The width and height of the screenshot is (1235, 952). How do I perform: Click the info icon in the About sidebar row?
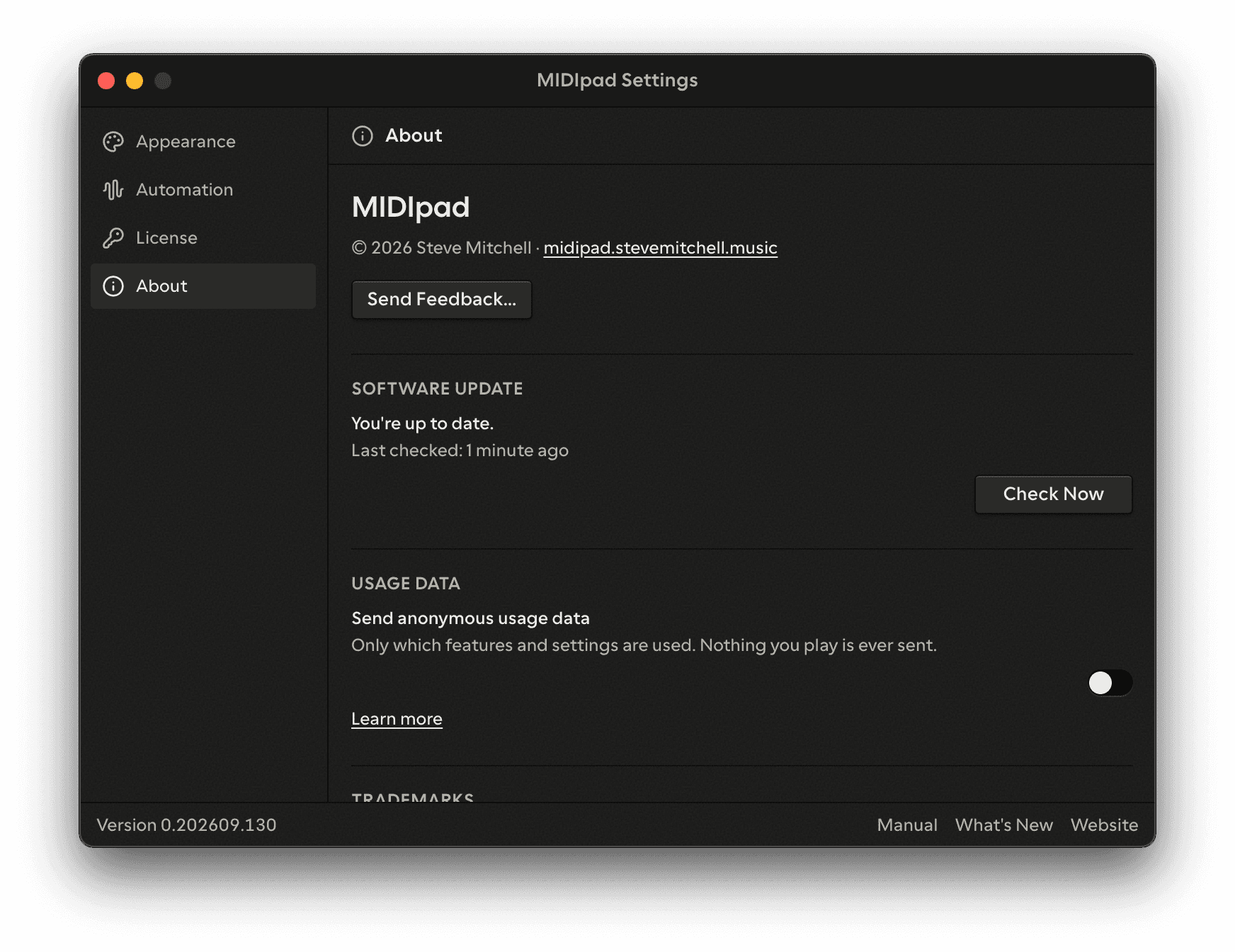click(113, 286)
